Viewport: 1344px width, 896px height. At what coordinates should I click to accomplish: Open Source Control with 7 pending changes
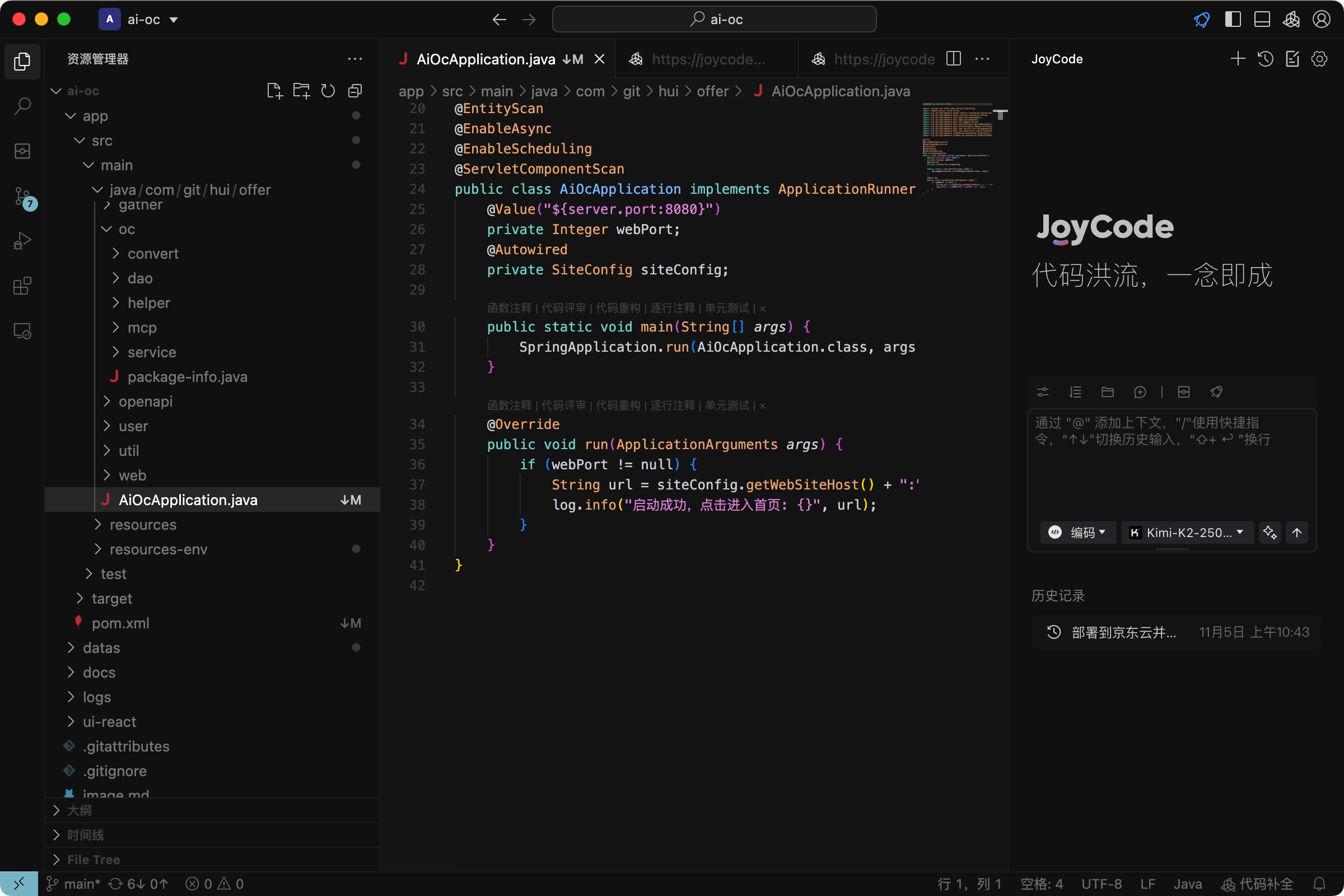pyautogui.click(x=23, y=197)
